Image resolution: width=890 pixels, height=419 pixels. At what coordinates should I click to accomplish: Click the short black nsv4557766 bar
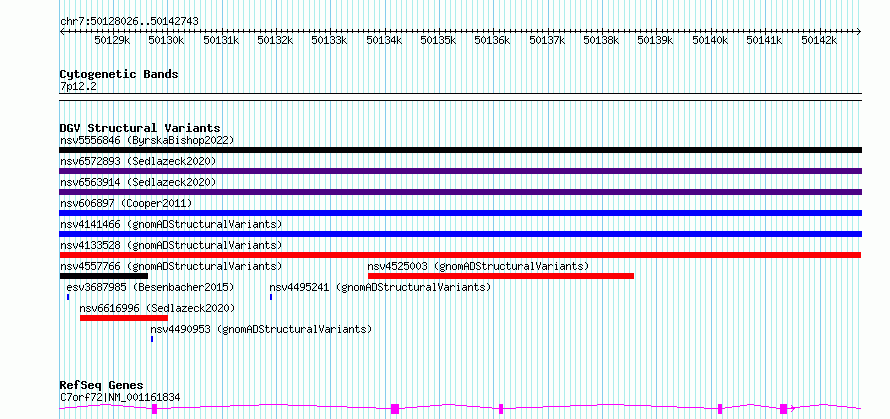pyautogui.click(x=103, y=276)
